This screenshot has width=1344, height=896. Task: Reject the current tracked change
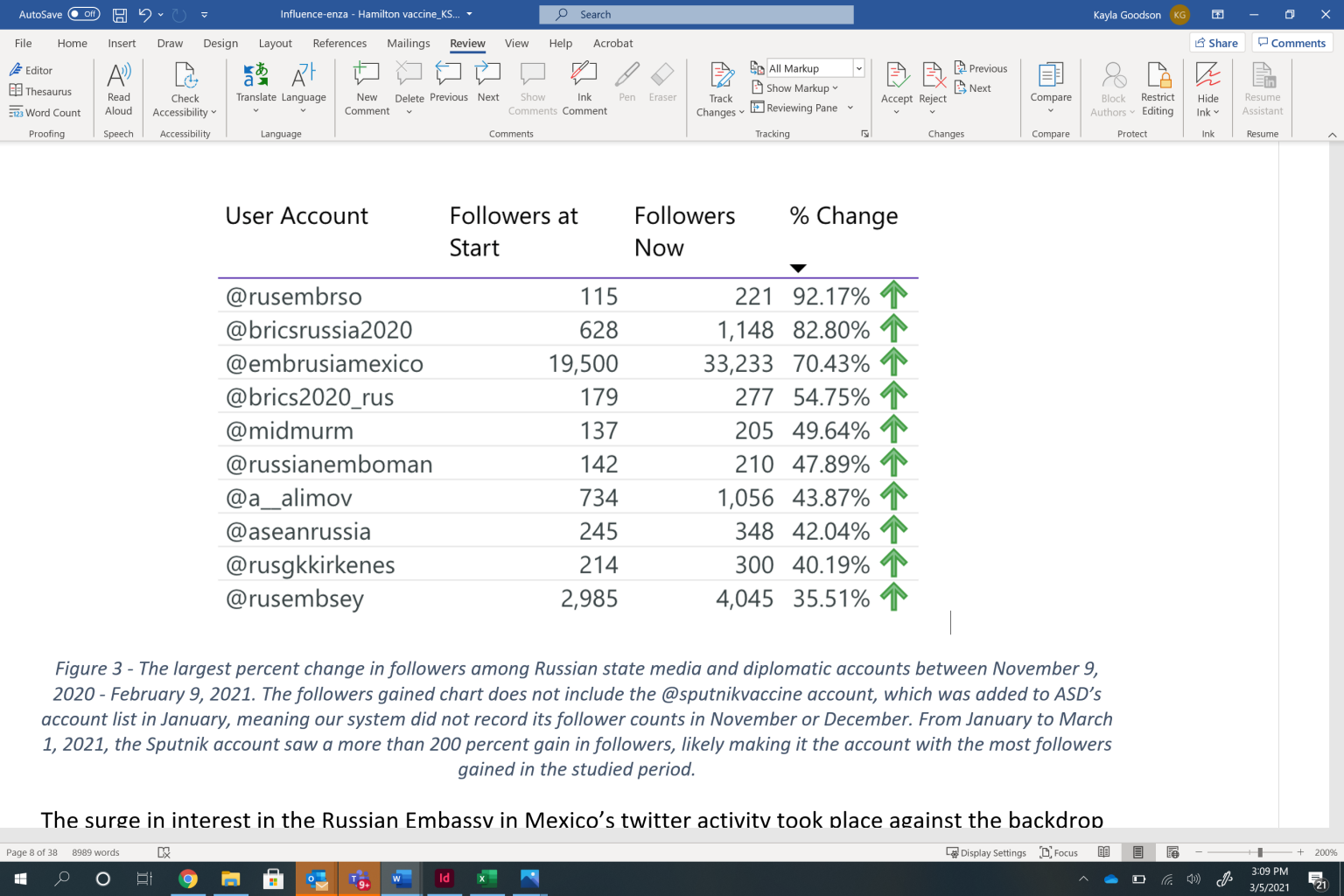933,89
